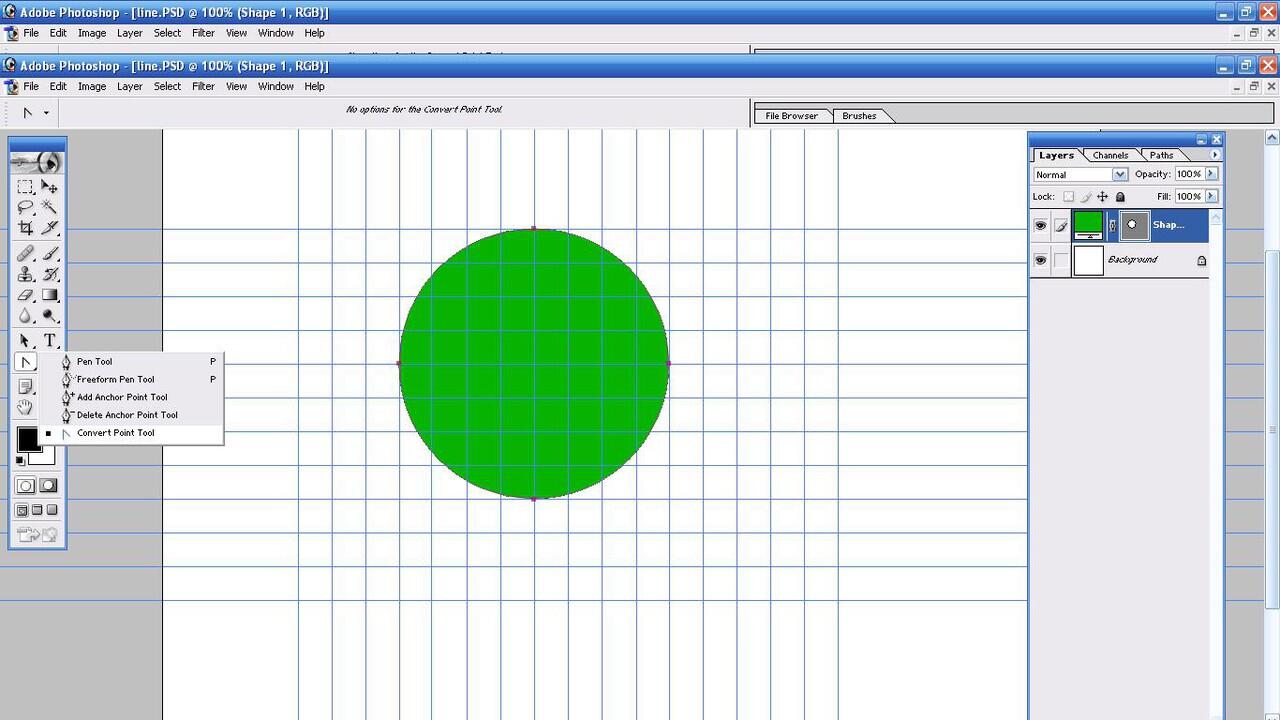Select the Rectangular Marquee tool
The width and height of the screenshot is (1280, 720).
point(26,187)
